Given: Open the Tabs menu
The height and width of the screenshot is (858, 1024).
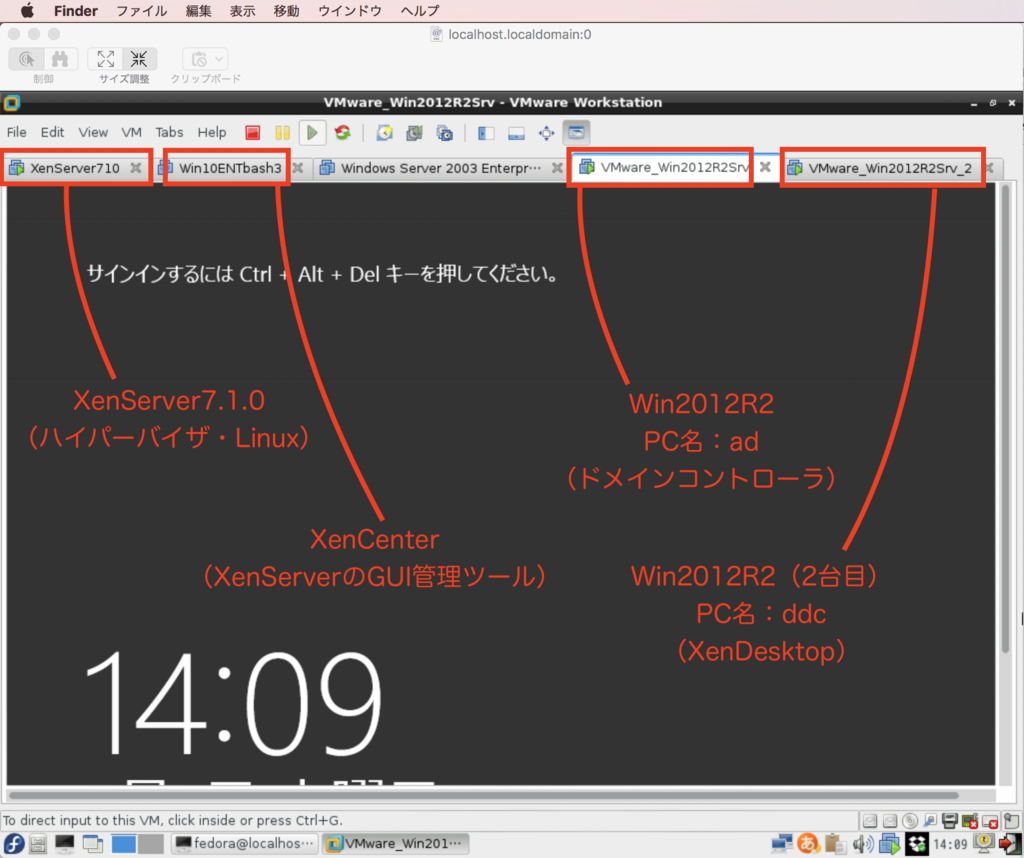Looking at the screenshot, I should (169, 133).
